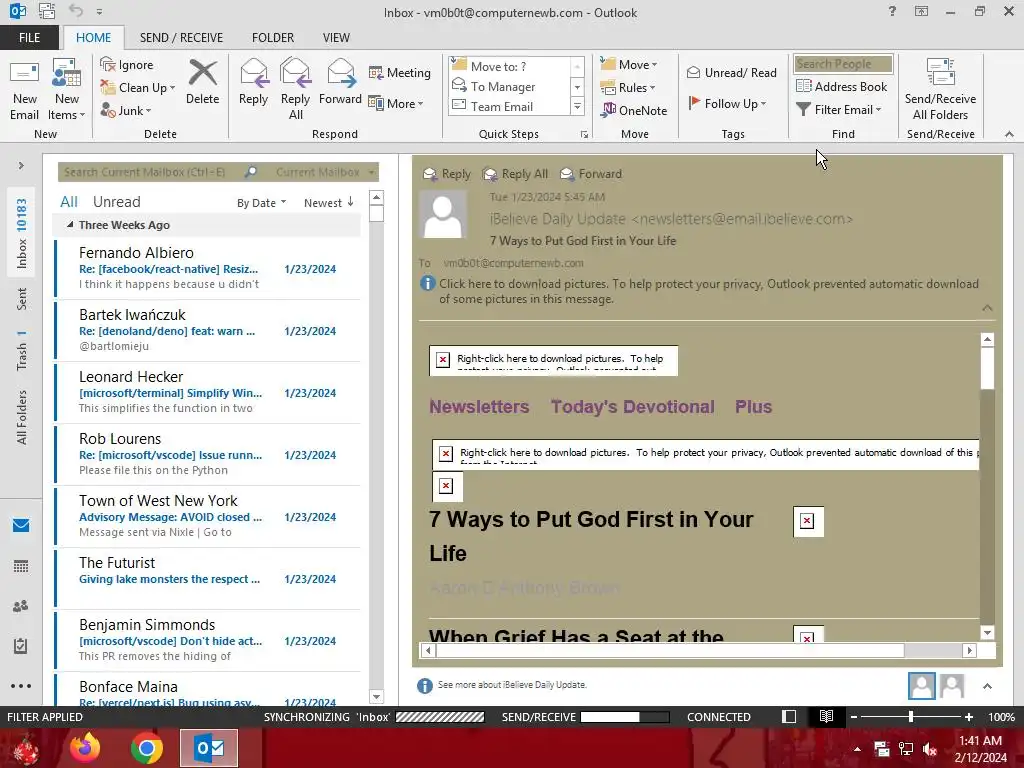Expand the folder pane
The width and height of the screenshot is (1024, 768).
pos(21,166)
